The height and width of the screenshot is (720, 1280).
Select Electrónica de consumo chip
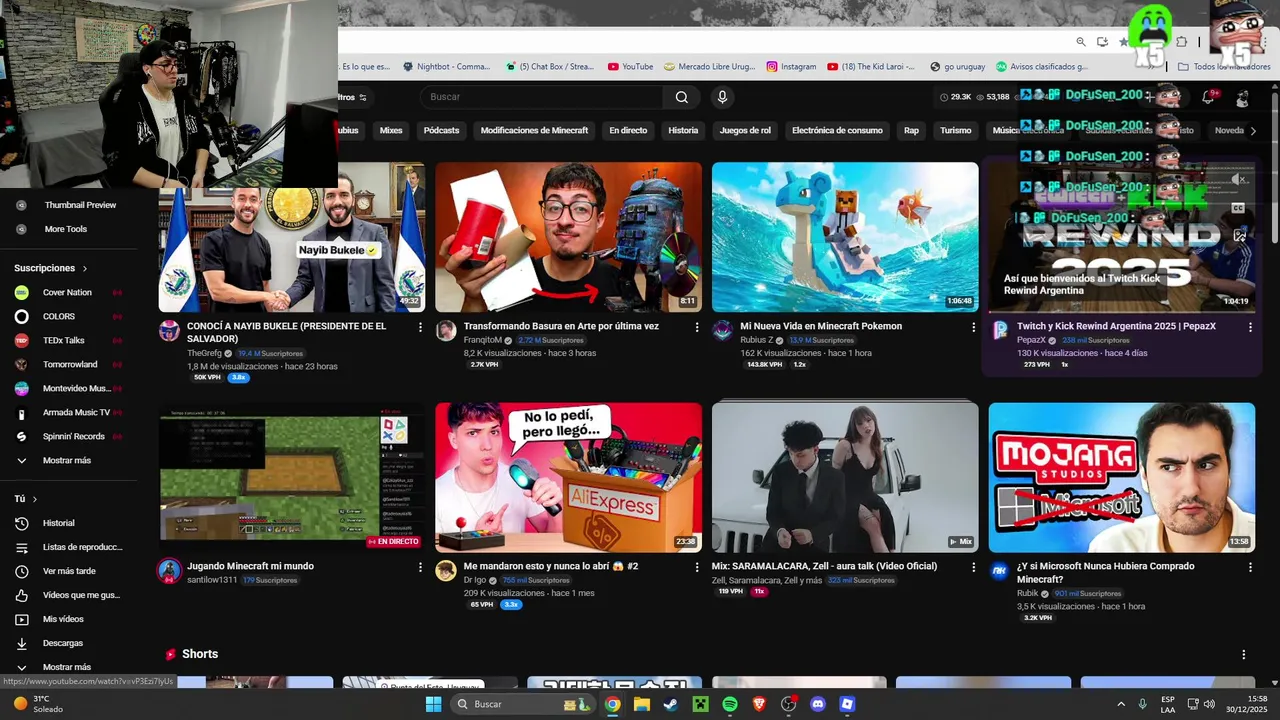pyautogui.click(x=837, y=130)
